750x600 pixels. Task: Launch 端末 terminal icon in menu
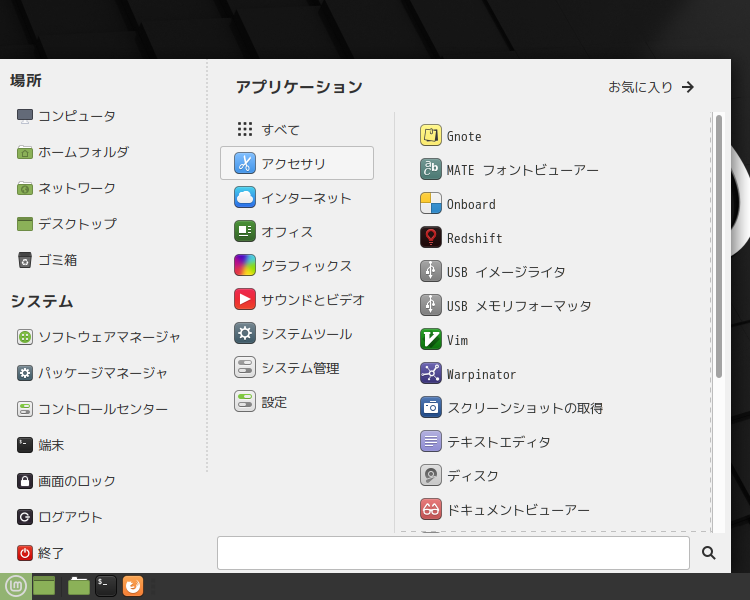(25, 445)
